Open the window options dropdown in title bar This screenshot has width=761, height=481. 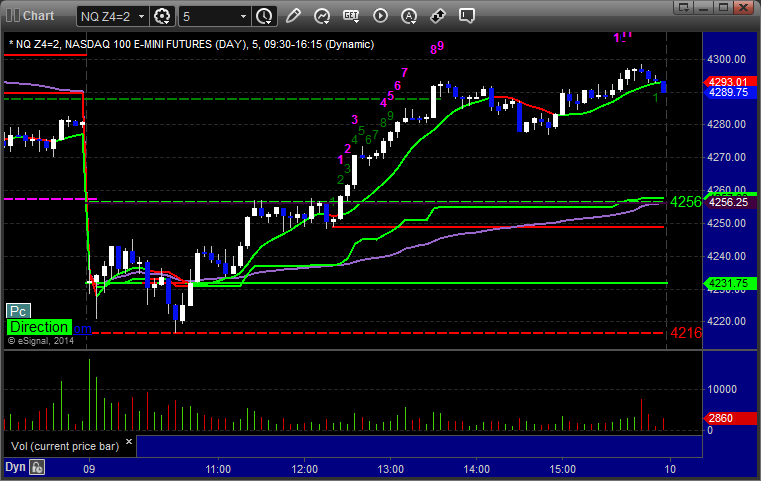click(x=684, y=7)
